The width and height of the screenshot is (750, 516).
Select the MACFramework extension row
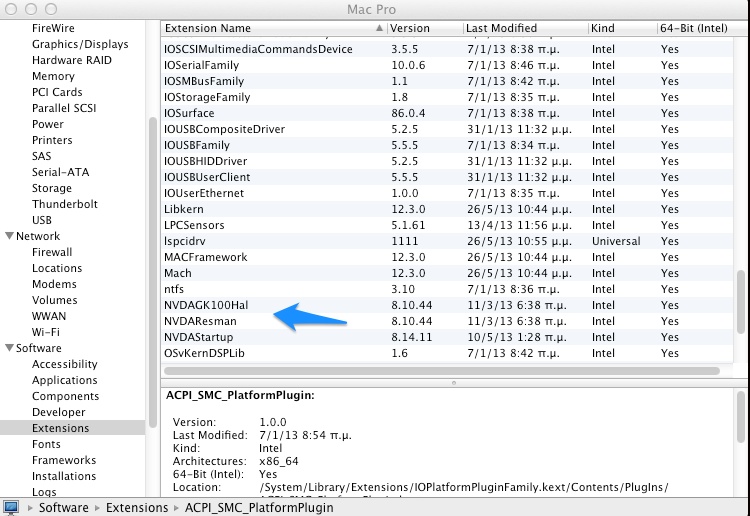click(x=447, y=257)
